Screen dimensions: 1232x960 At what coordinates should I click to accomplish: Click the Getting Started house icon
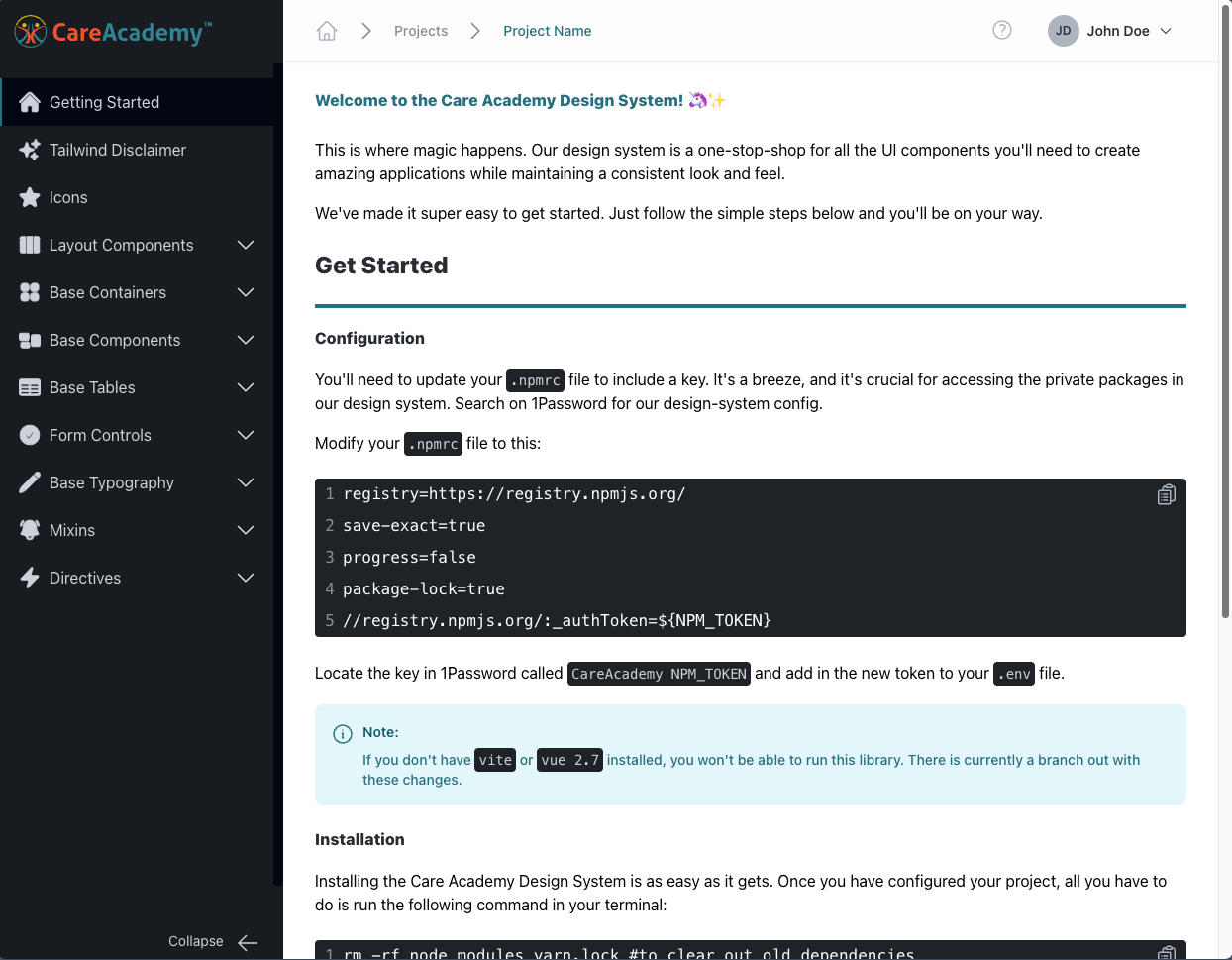coord(30,102)
